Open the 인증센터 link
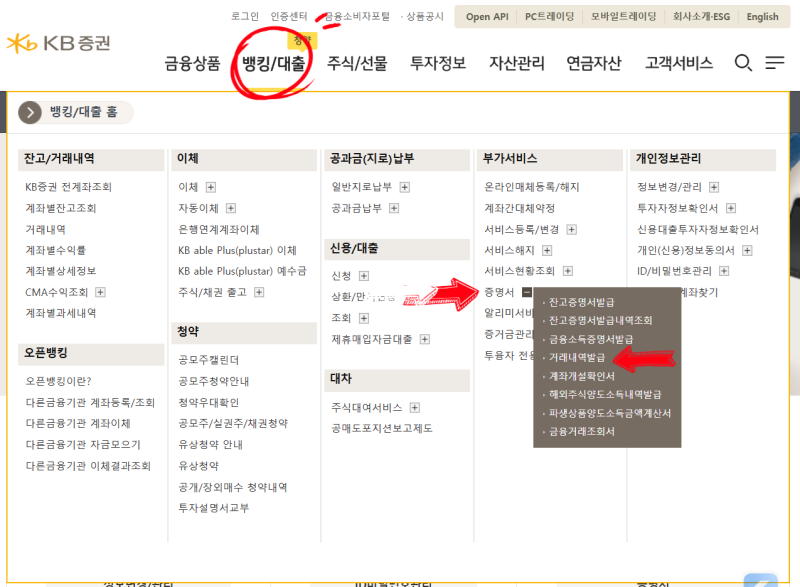Screen dimensions: 800x587 pos(289,16)
